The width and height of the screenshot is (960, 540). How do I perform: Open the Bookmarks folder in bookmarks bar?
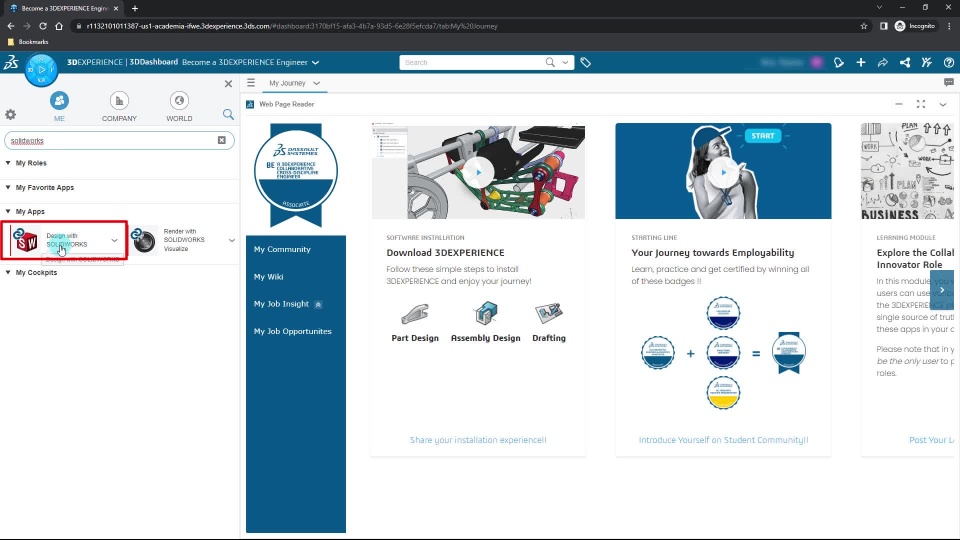coord(28,42)
